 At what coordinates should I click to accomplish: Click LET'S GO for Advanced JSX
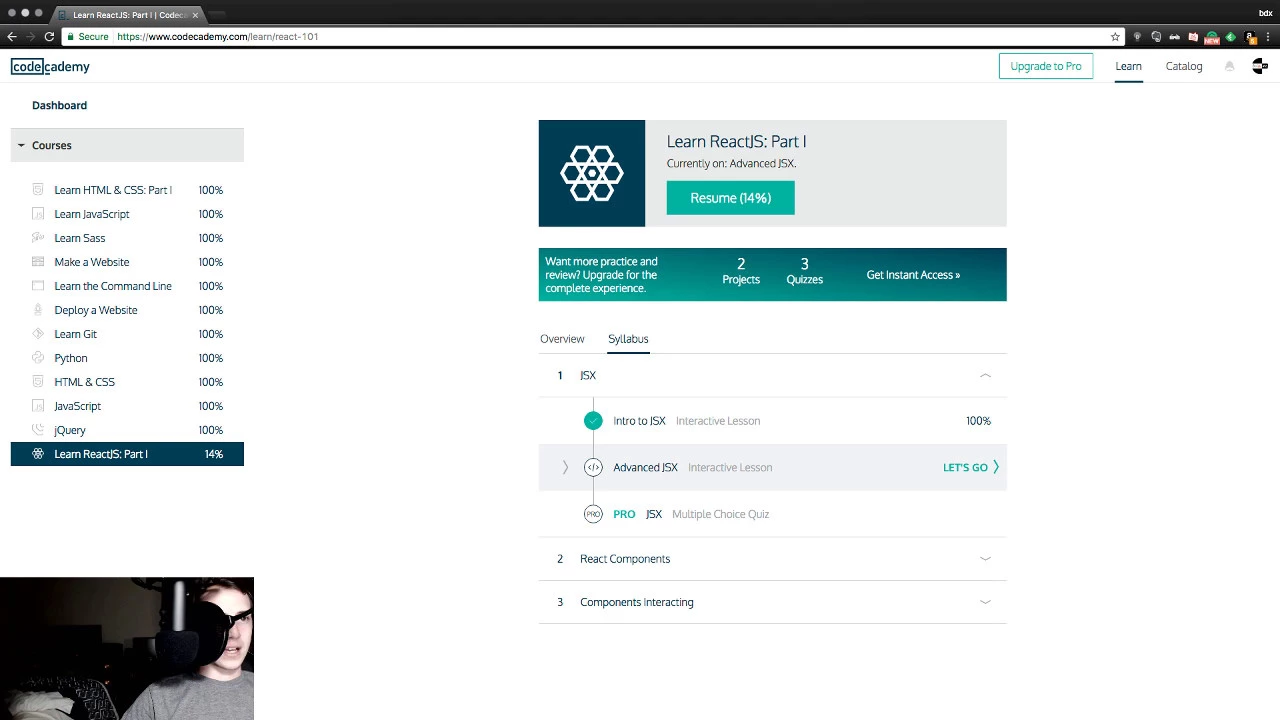(x=971, y=467)
